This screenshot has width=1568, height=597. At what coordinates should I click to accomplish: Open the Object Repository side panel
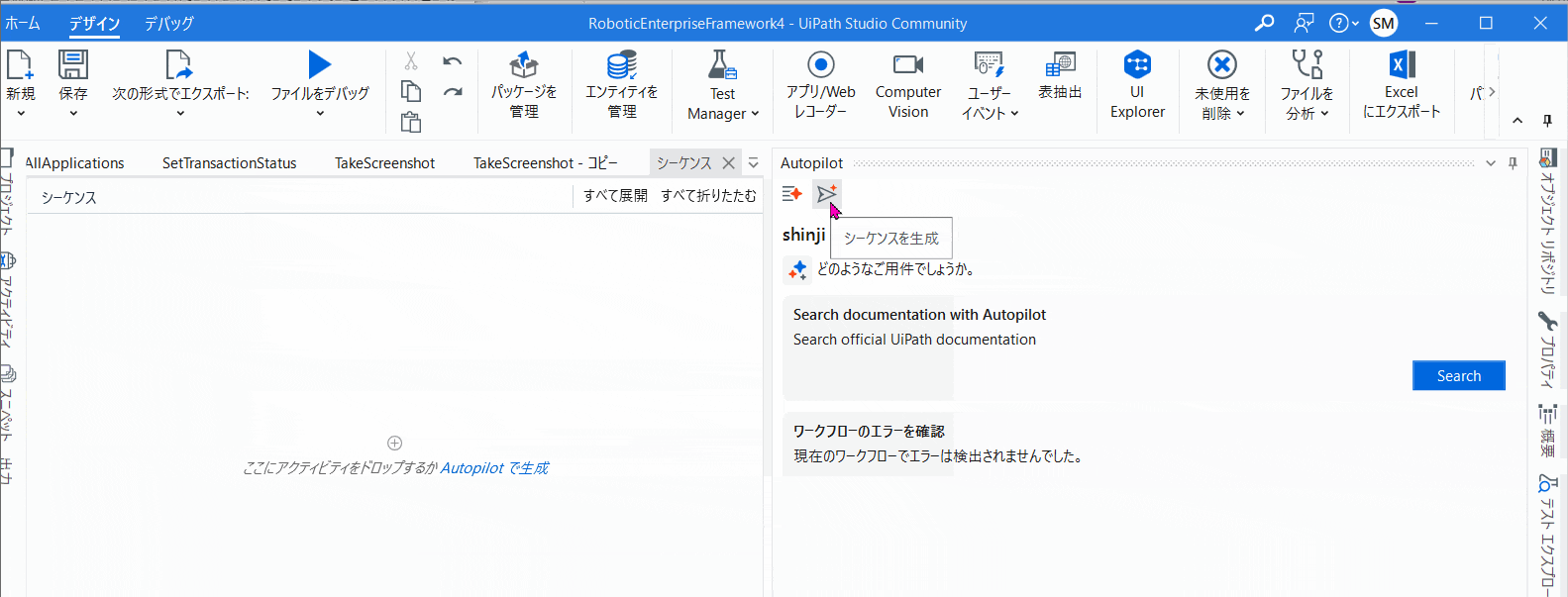(x=1547, y=221)
